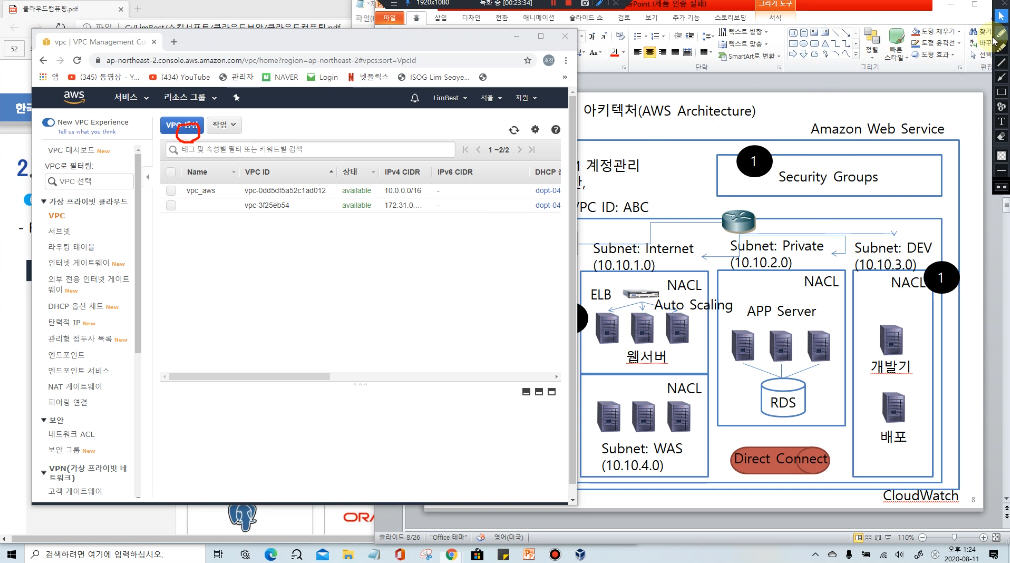Viewport: 1010px width, 563px height.
Task: Toggle New VPC Experience switch
Action: 48,122
